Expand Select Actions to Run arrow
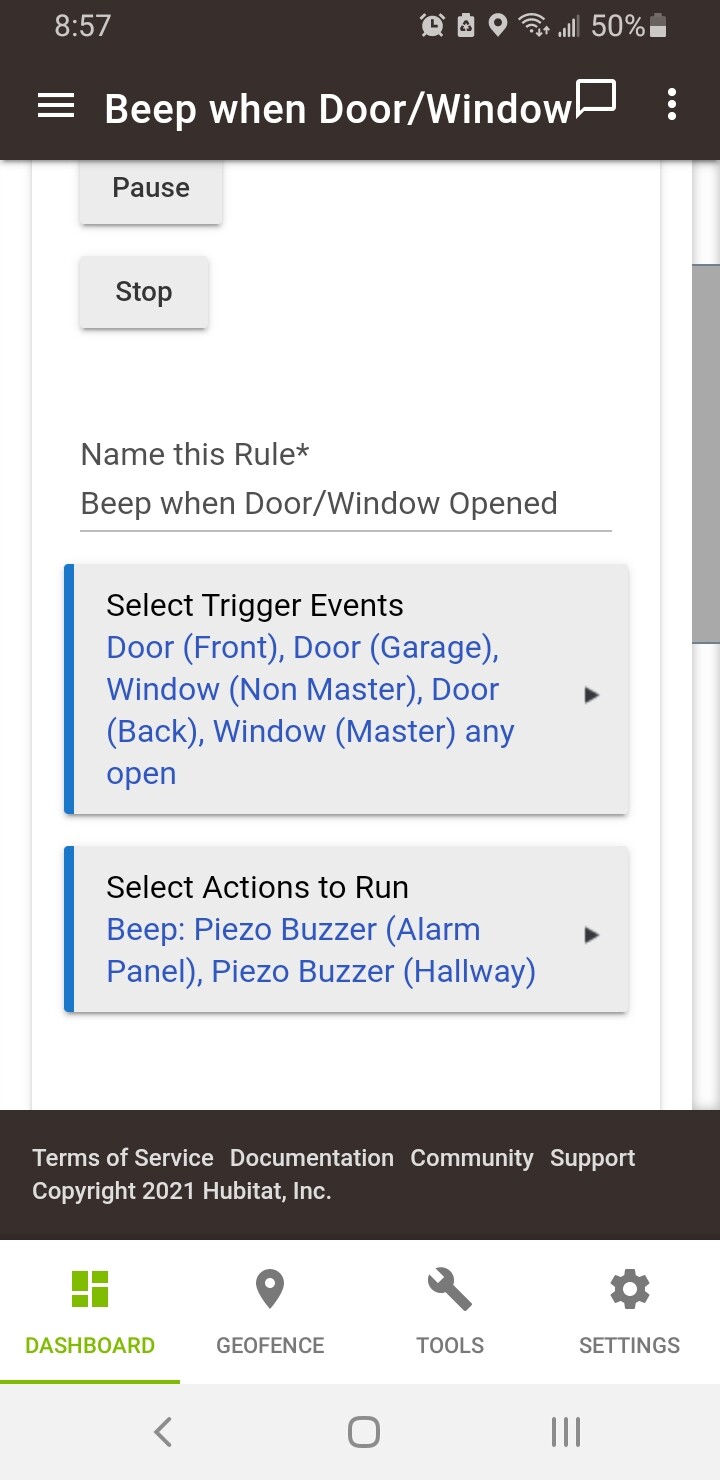This screenshot has width=720, height=1480. [592, 935]
